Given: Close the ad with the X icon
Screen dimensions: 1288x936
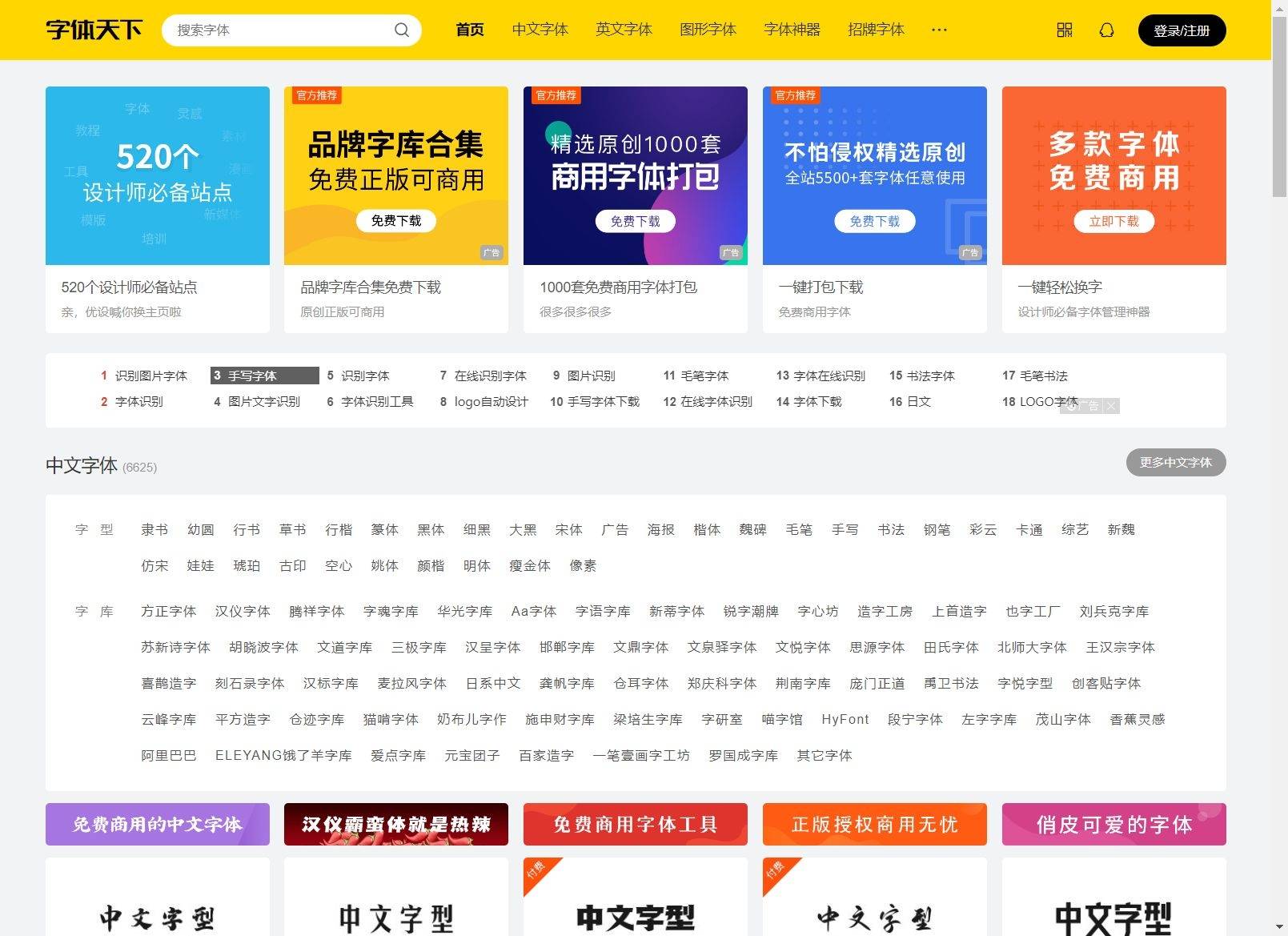Looking at the screenshot, I should click(x=1110, y=406).
